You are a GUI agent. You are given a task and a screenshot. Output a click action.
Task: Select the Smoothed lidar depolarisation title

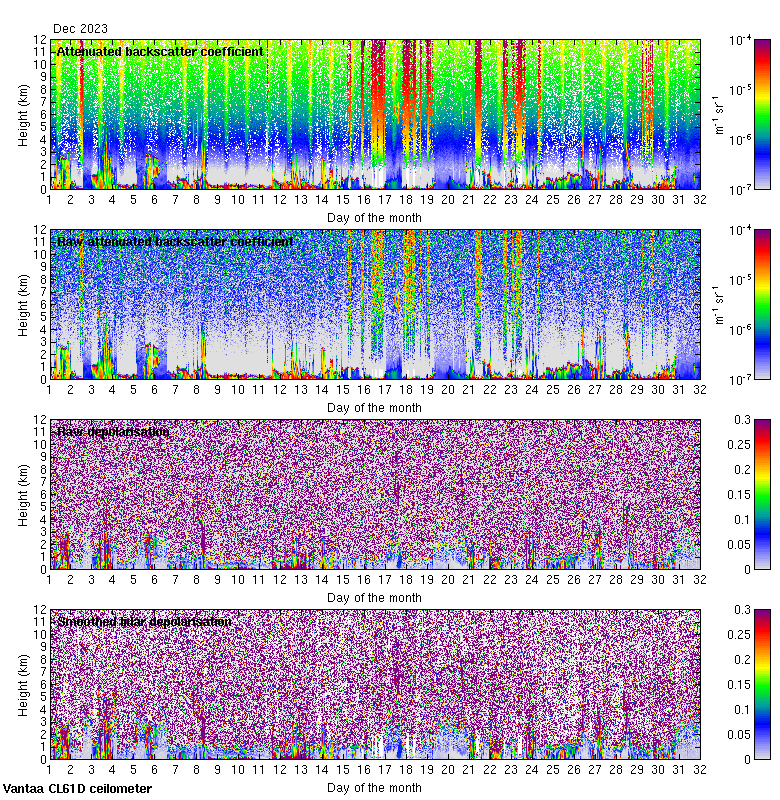pos(144,621)
